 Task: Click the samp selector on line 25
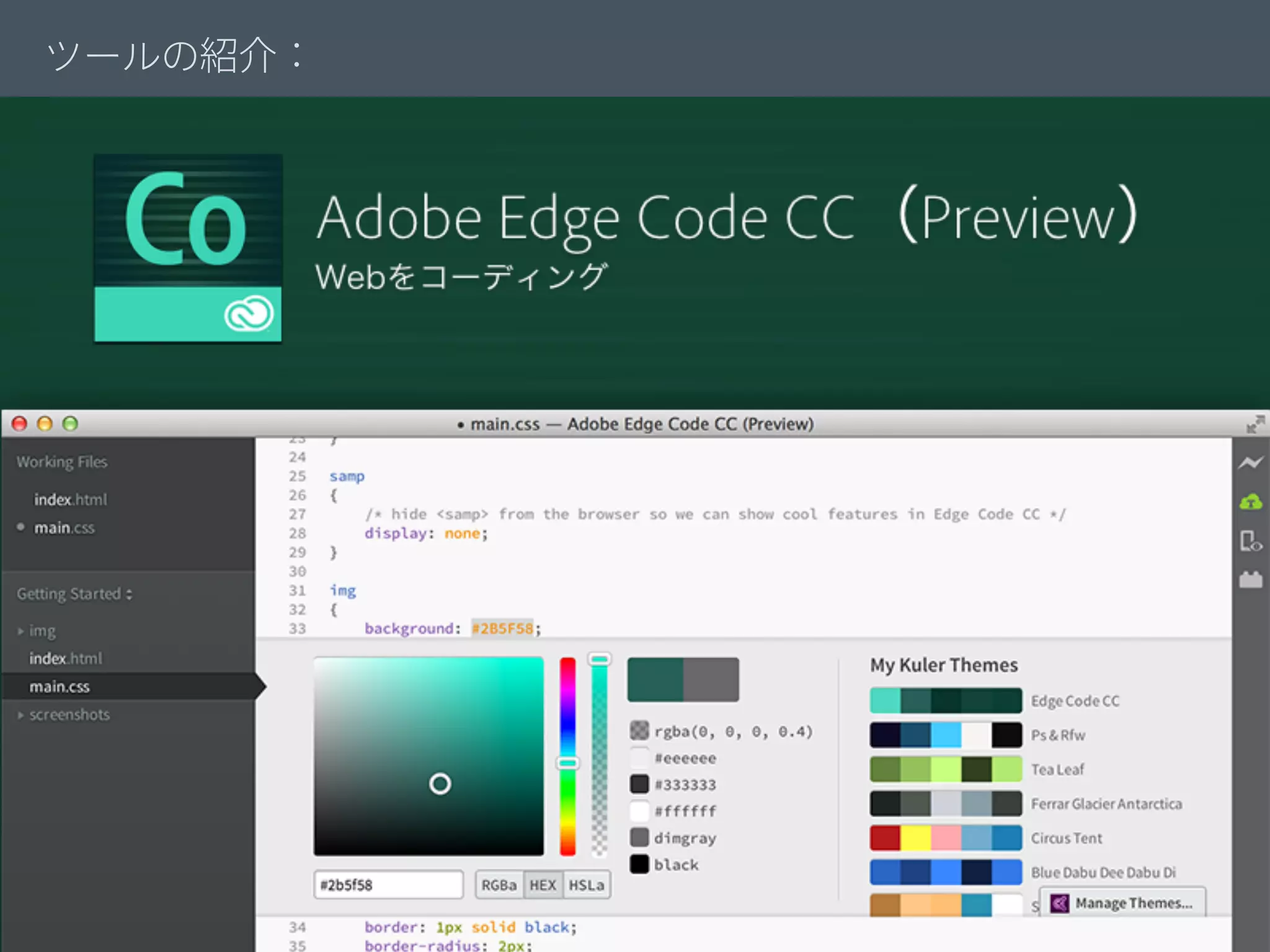(x=347, y=477)
